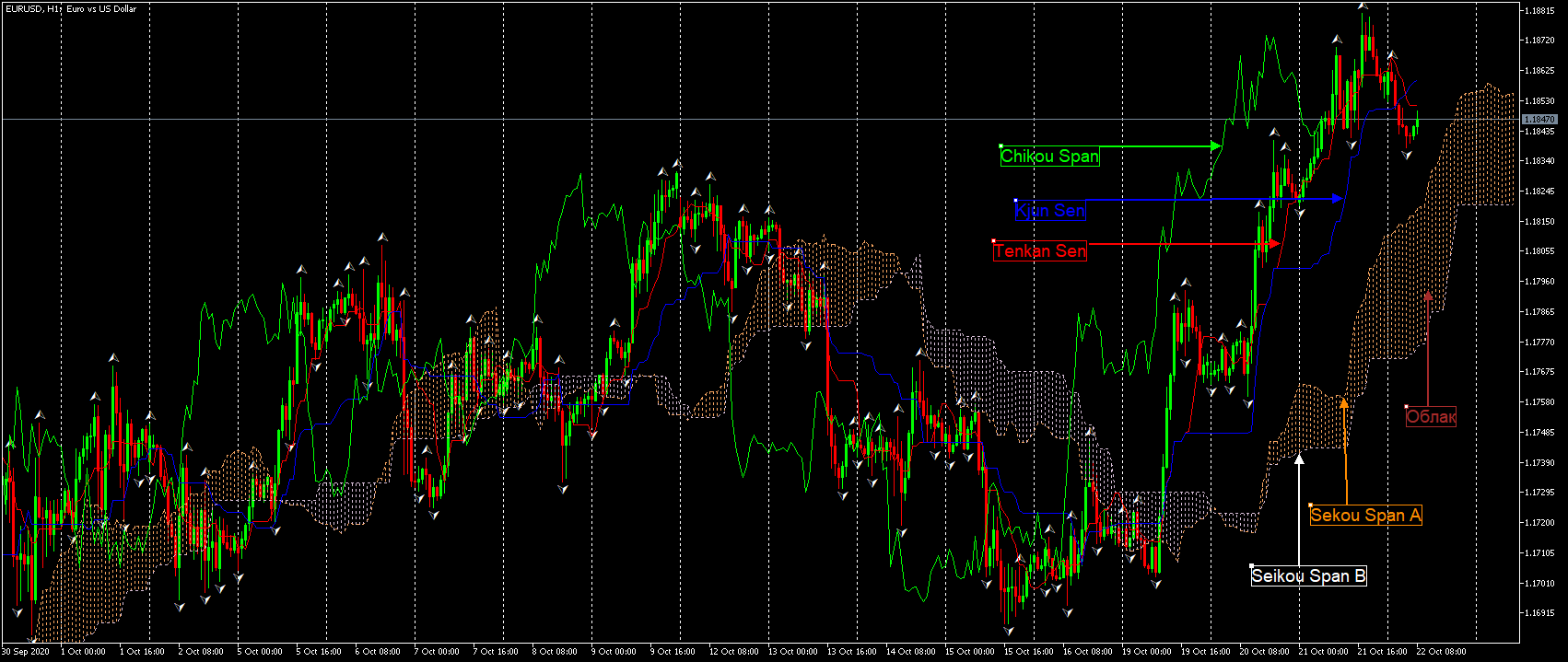Click the 22 Oct 08:00 time label

click(x=1443, y=652)
